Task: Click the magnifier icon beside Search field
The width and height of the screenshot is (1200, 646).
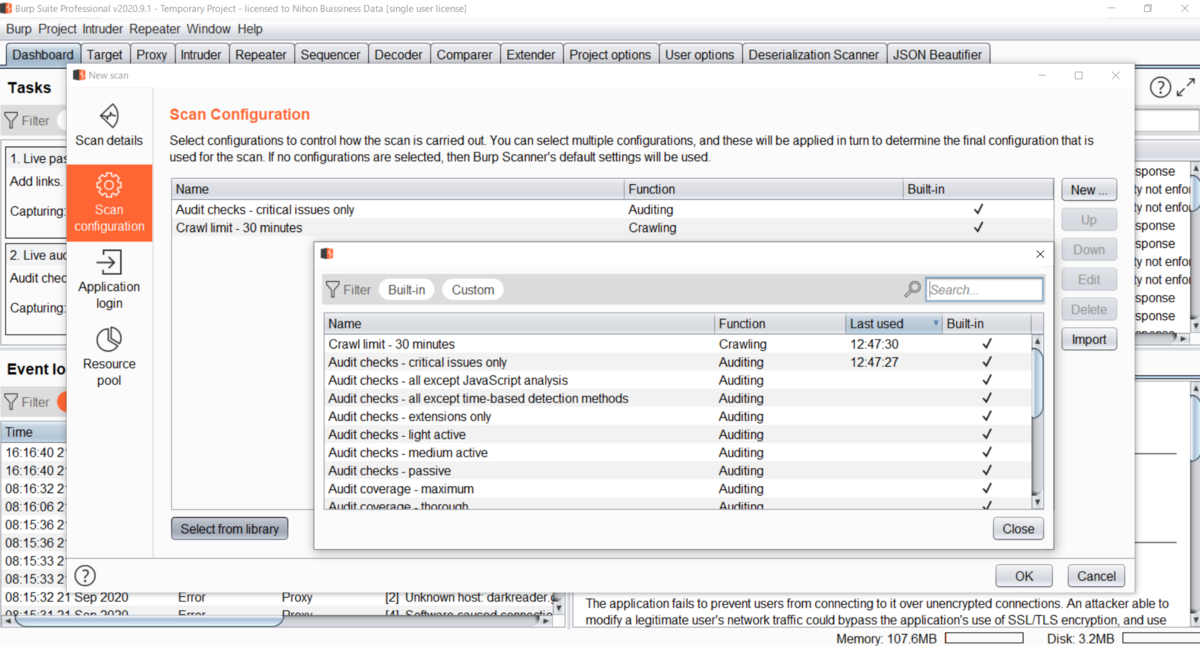Action: (x=912, y=289)
